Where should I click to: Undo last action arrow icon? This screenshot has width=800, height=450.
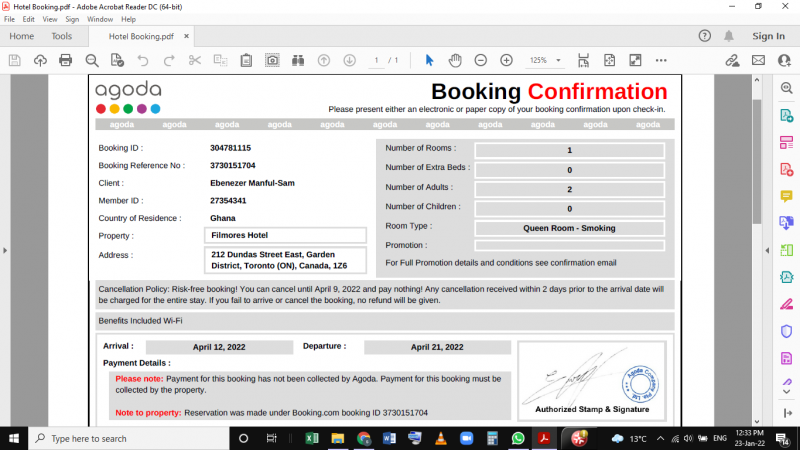(143, 60)
